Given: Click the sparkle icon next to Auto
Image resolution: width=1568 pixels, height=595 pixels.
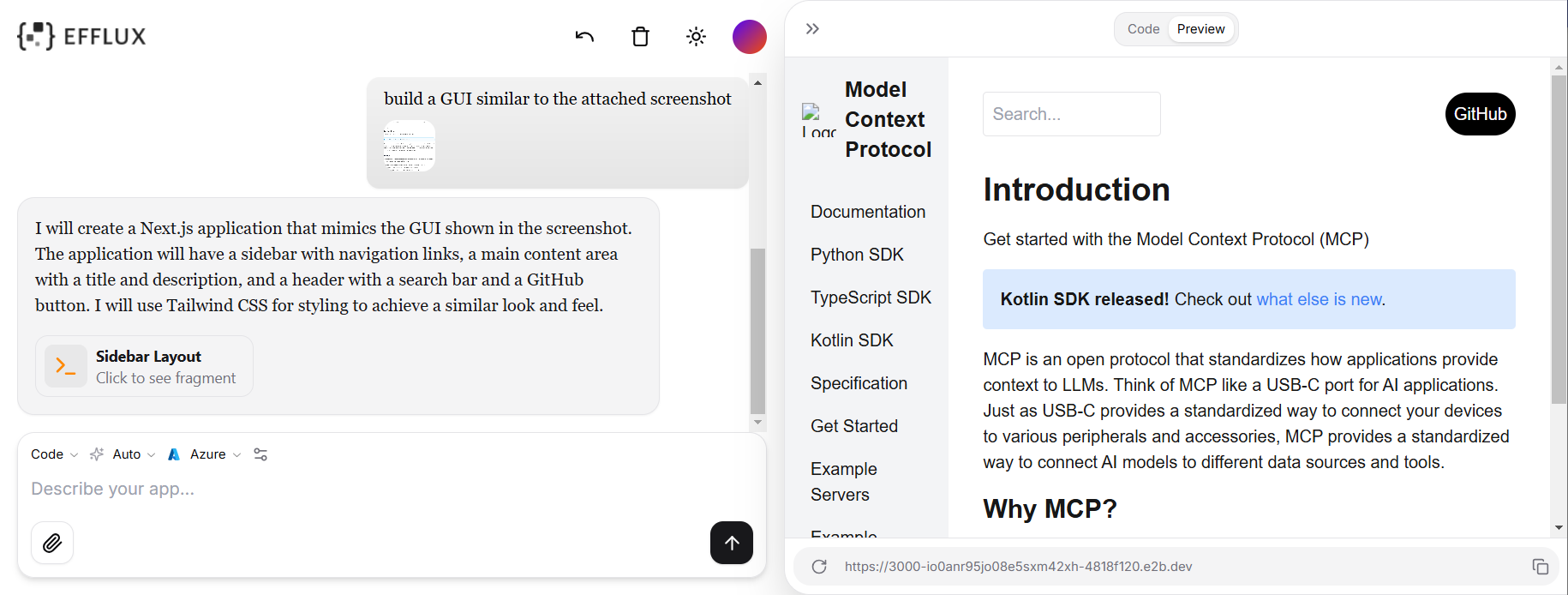Looking at the screenshot, I should (97, 454).
